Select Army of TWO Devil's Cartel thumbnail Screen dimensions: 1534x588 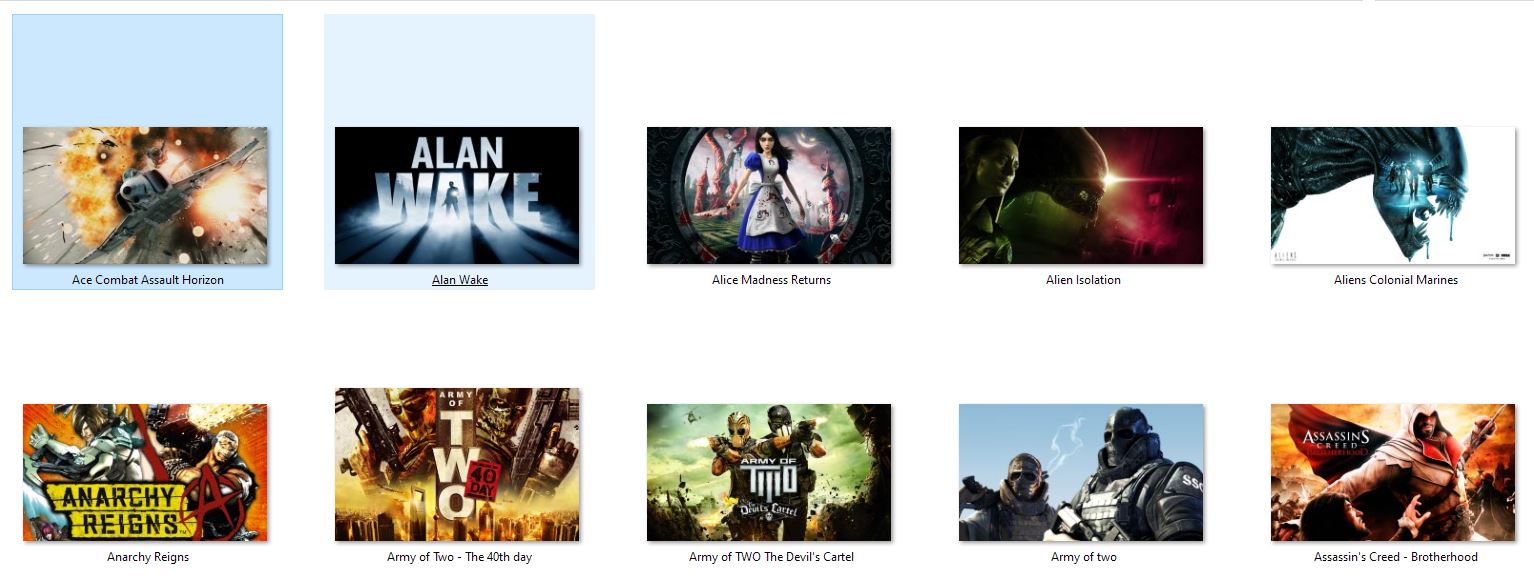tap(769, 472)
